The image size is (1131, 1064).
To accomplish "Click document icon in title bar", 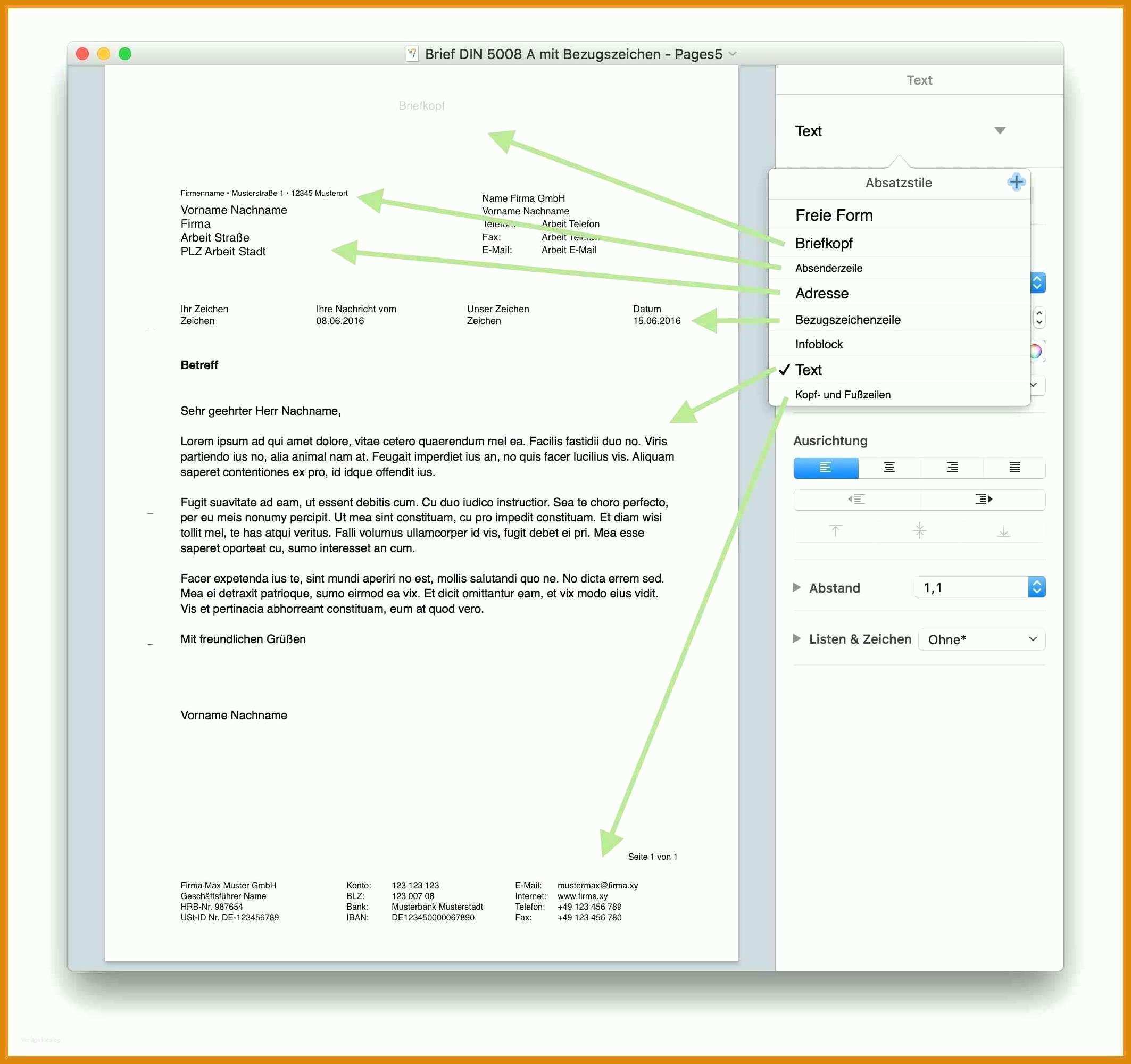I will (412, 54).
